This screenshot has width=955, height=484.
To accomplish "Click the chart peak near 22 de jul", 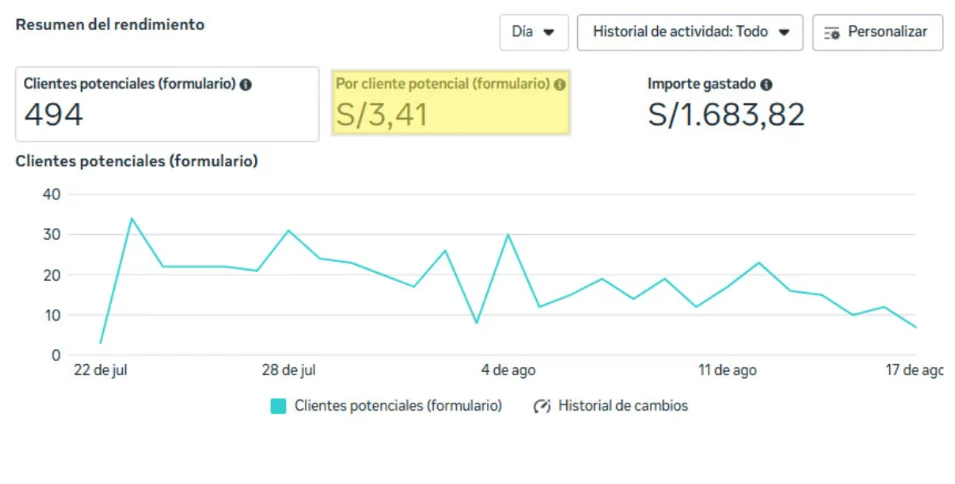I will coord(132,218).
